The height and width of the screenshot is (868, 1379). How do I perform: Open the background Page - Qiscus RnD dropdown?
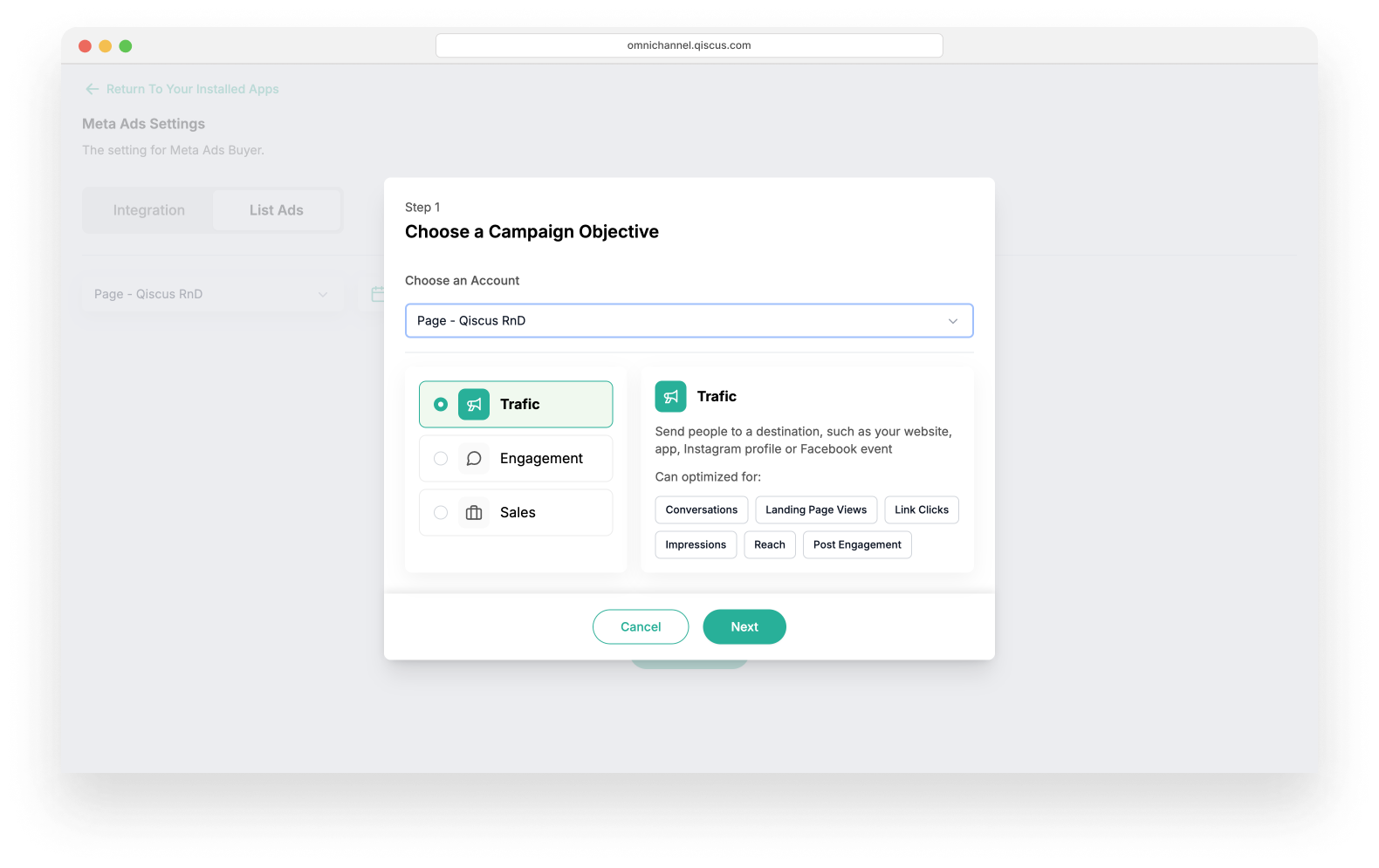[212, 294]
